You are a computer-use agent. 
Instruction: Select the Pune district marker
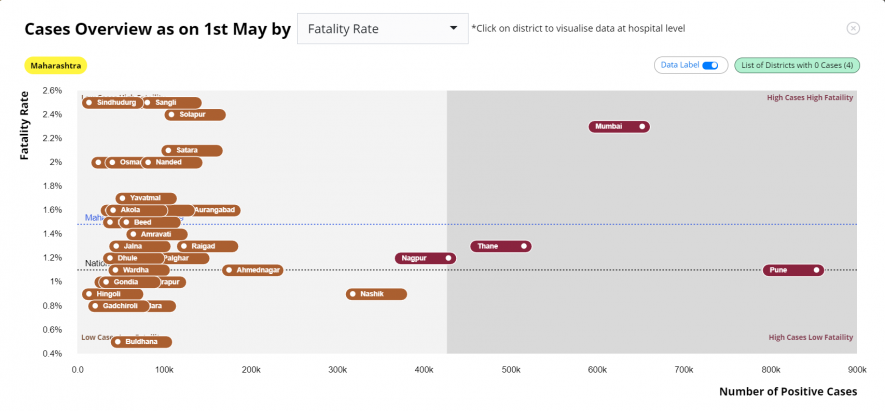[x=817, y=270]
